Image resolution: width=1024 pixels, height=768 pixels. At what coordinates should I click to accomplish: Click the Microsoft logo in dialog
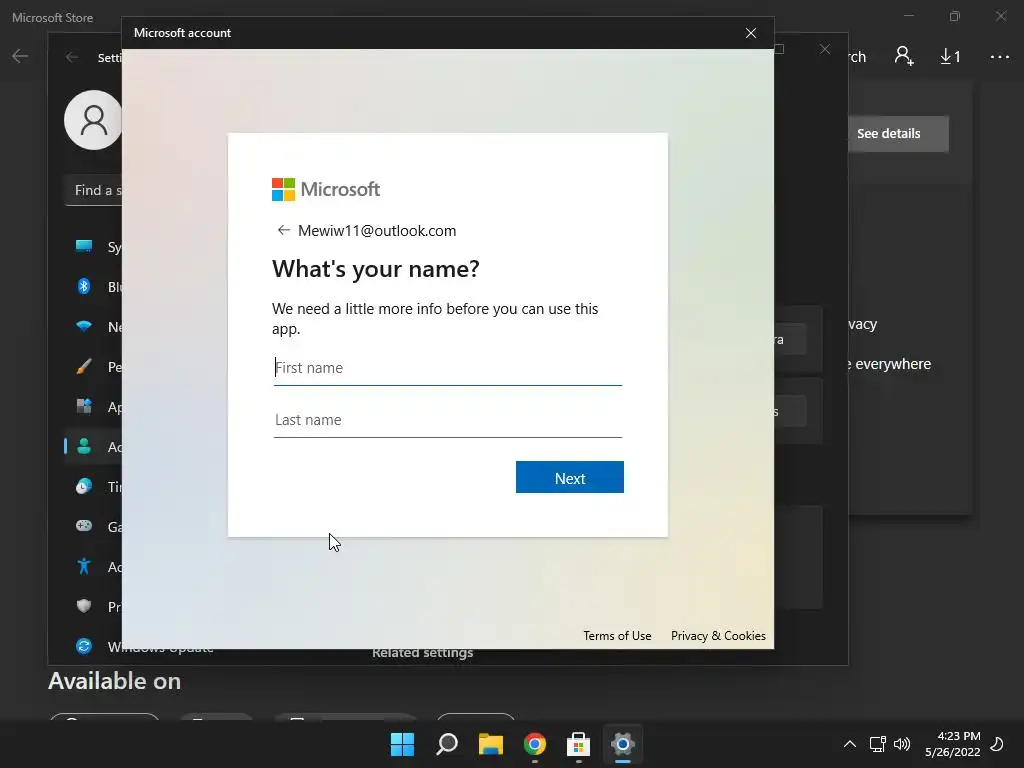pyautogui.click(x=325, y=189)
